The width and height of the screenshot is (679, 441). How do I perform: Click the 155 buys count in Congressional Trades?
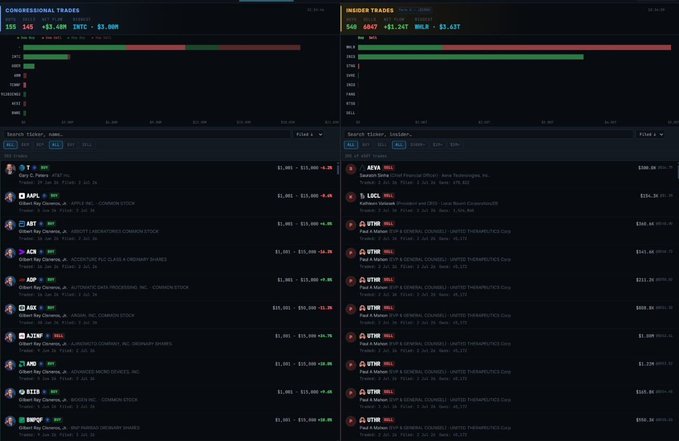(x=11, y=27)
